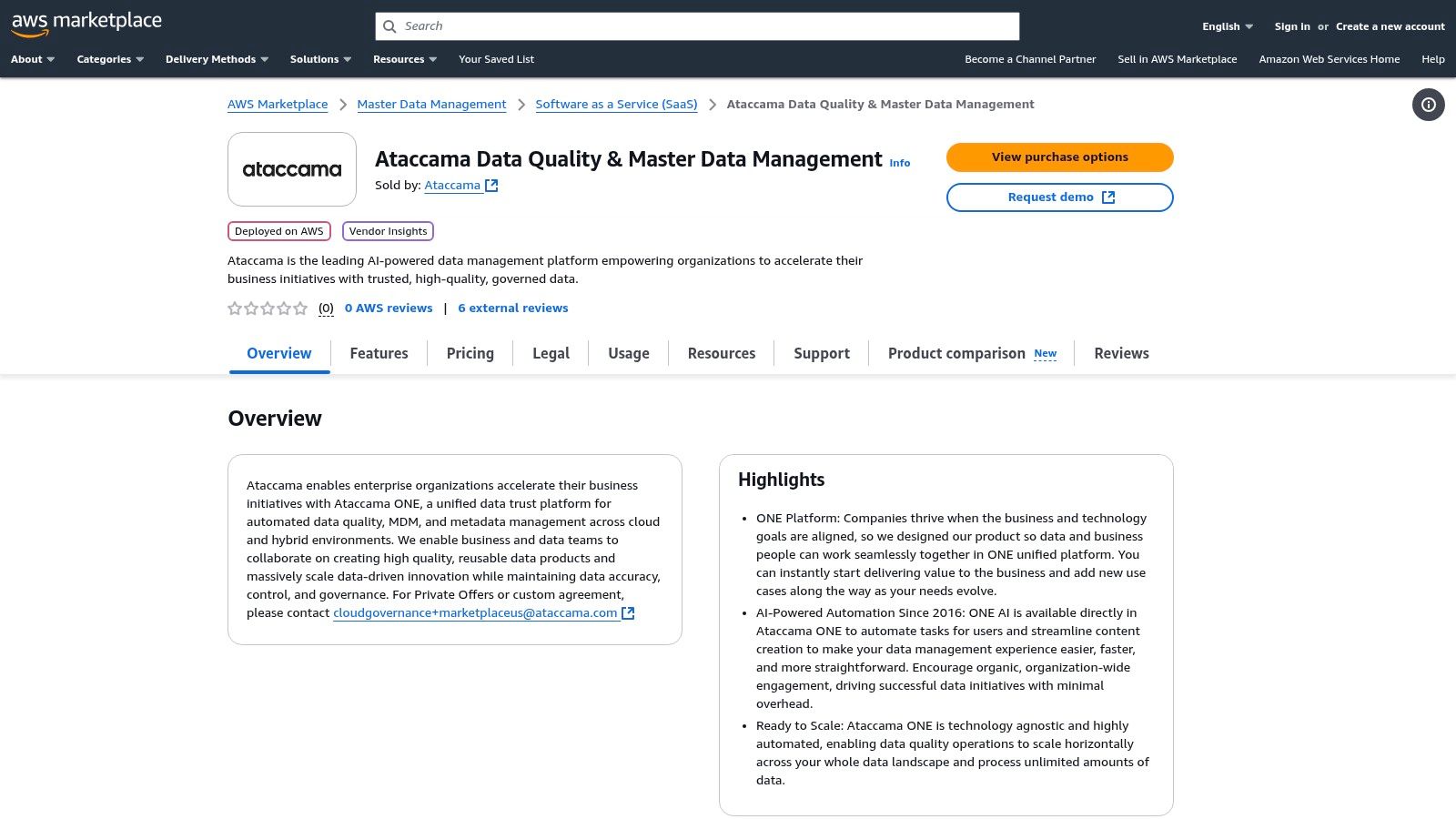The width and height of the screenshot is (1456, 819).
Task: Click Master Data Management breadcrumb
Action: pos(431,105)
